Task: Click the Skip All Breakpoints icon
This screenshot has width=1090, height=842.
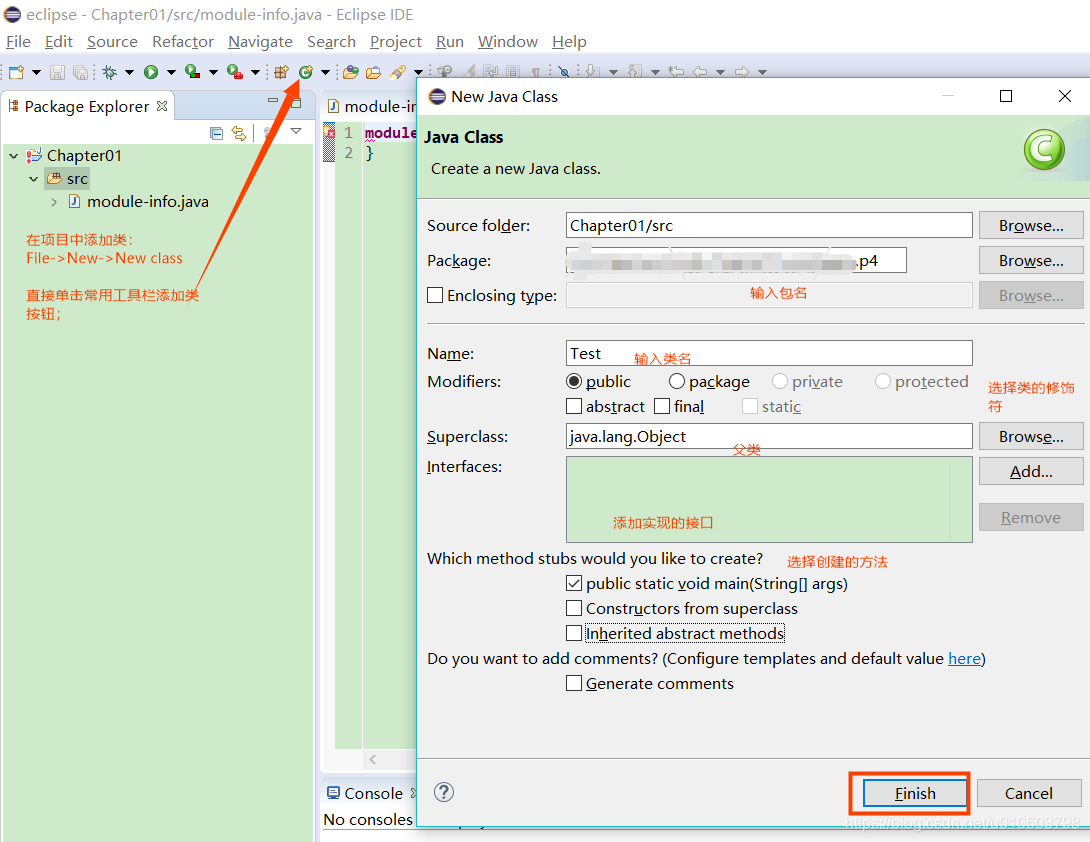Action: coord(564,72)
